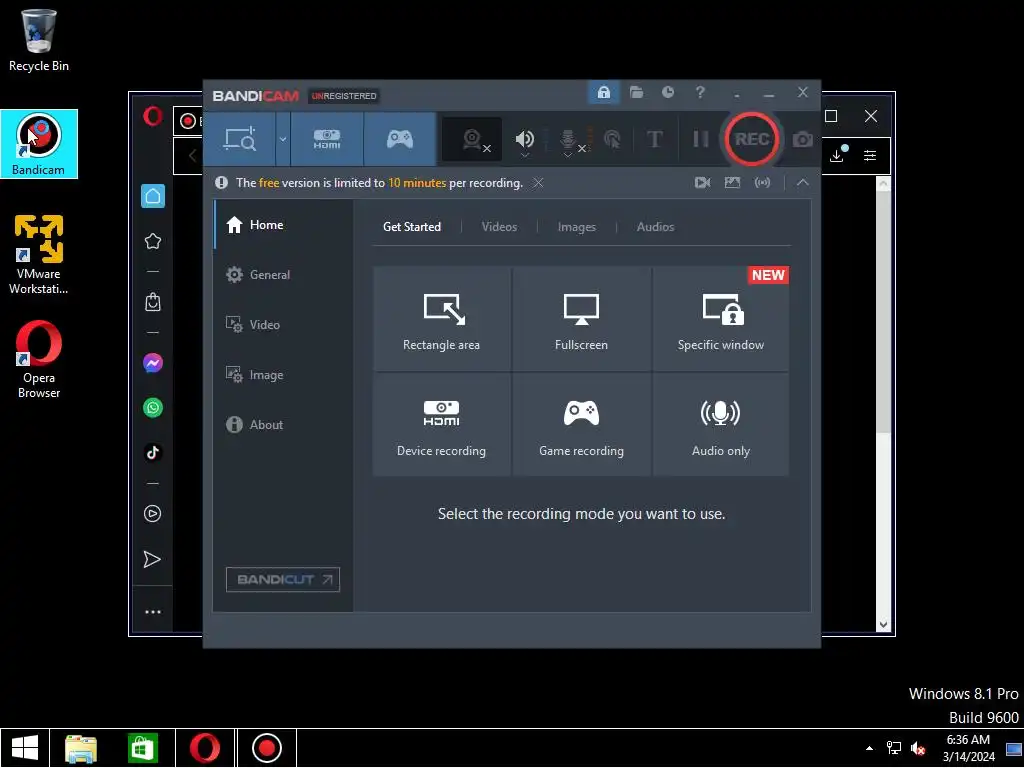Open the scheduled recording clock icon
The height and width of the screenshot is (768, 1024).
(667, 92)
